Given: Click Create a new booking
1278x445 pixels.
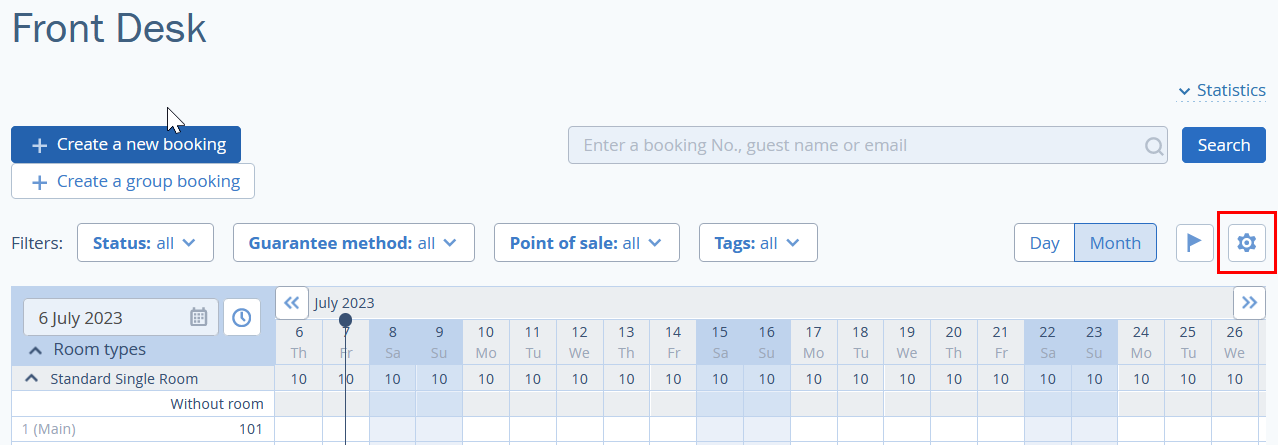Looking at the screenshot, I should (126, 144).
